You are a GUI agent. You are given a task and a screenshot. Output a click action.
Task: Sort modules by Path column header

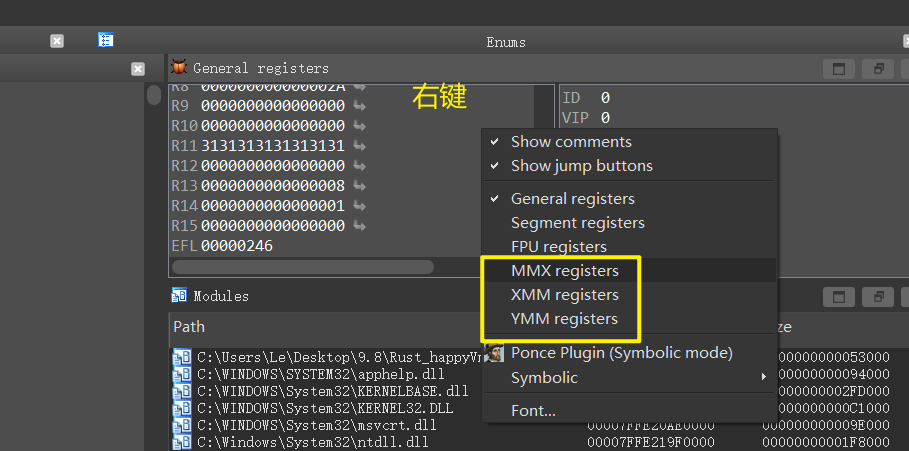pyautogui.click(x=189, y=327)
